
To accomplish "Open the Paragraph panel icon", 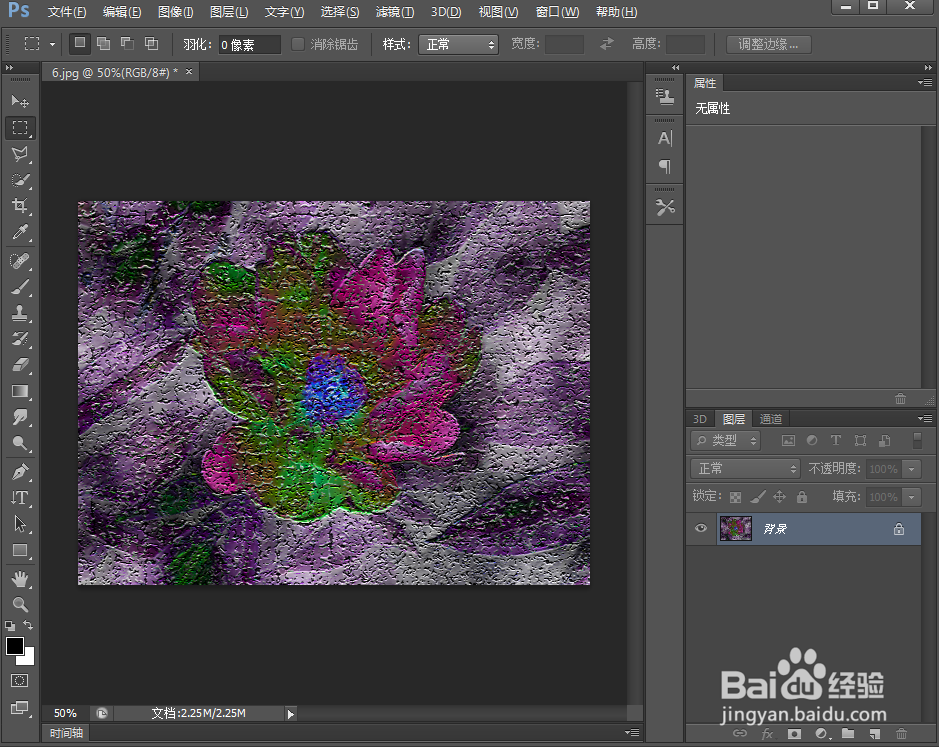I will coord(665,166).
